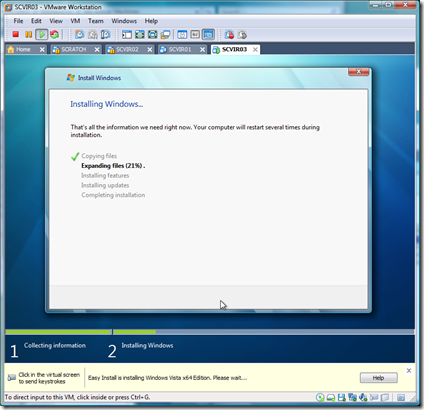The width and height of the screenshot is (424, 410).
Task: Click the Summary view toolbar icon
Action: (182, 34)
